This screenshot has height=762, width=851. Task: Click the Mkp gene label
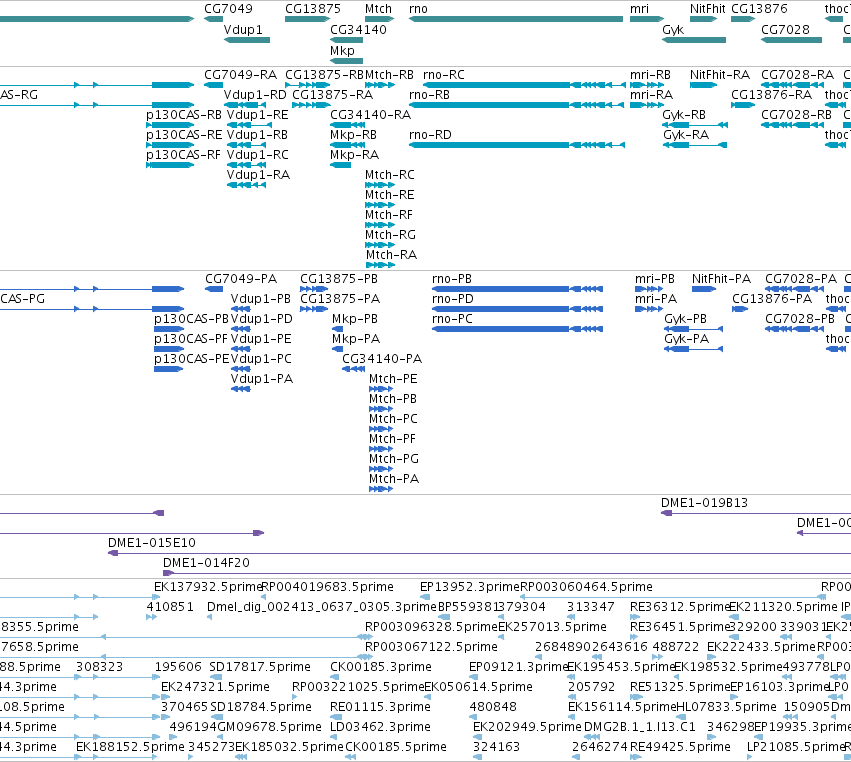pyautogui.click(x=342, y=50)
